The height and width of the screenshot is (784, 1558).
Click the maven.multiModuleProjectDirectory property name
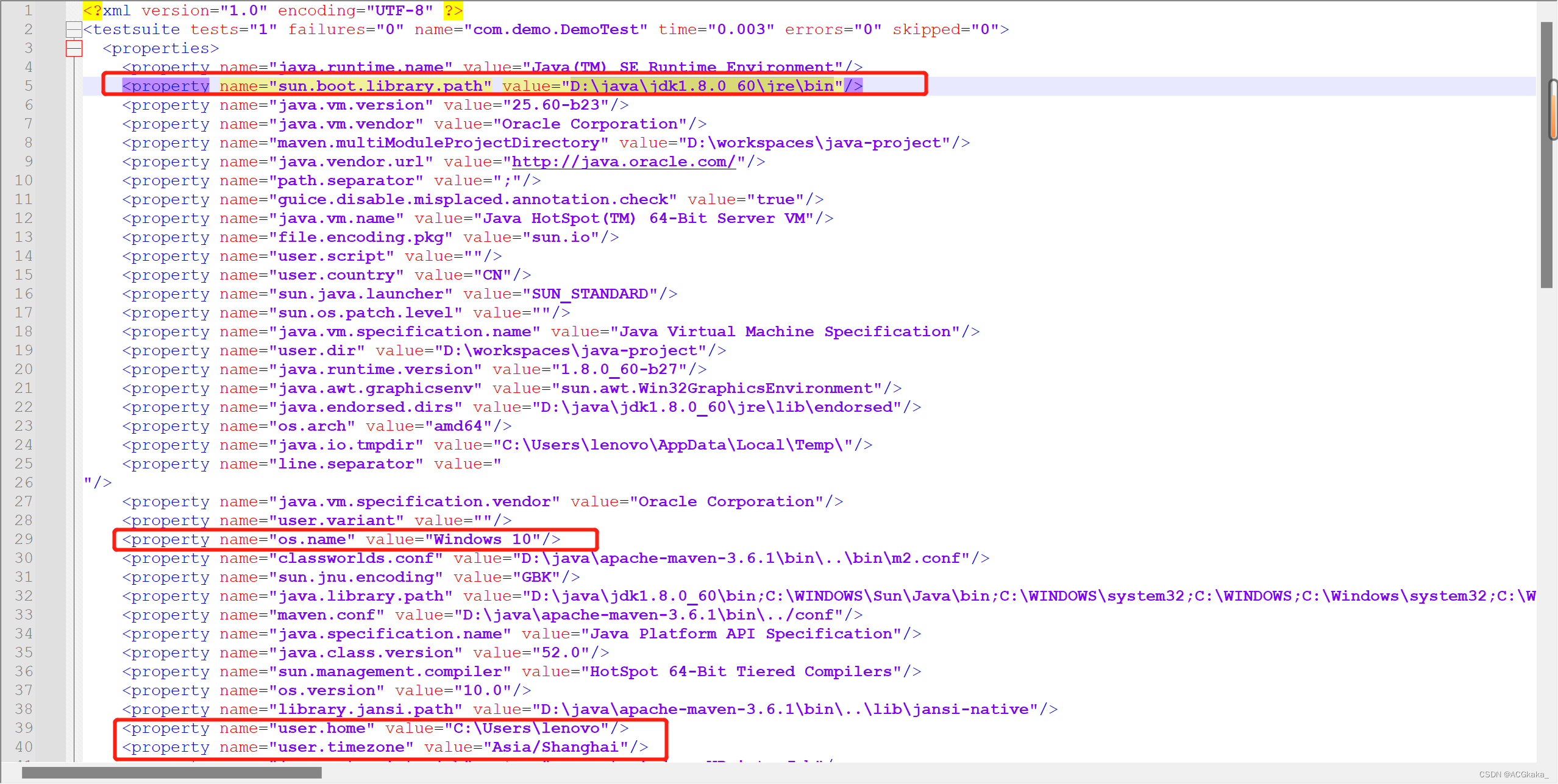coord(439,143)
